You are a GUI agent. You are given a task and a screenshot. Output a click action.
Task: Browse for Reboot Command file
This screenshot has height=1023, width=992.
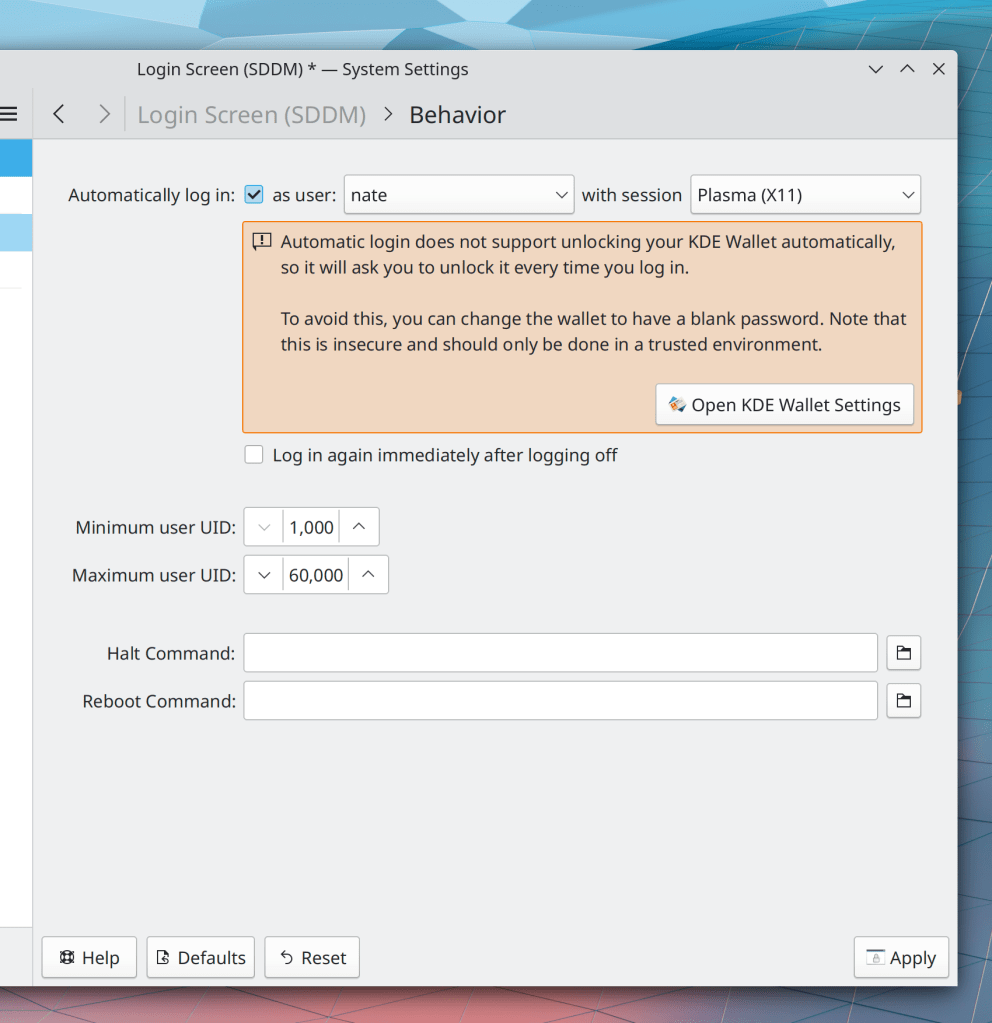coord(903,701)
